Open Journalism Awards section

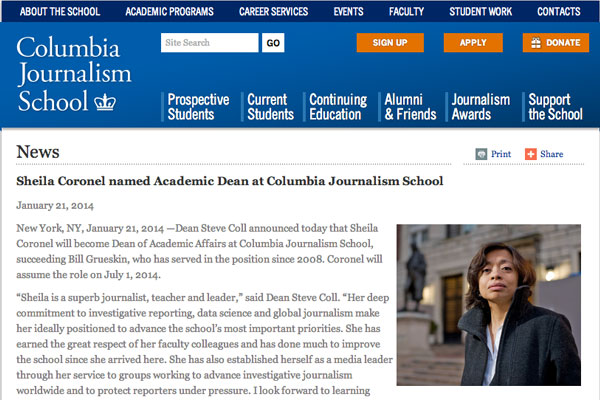pyautogui.click(x=480, y=107)
